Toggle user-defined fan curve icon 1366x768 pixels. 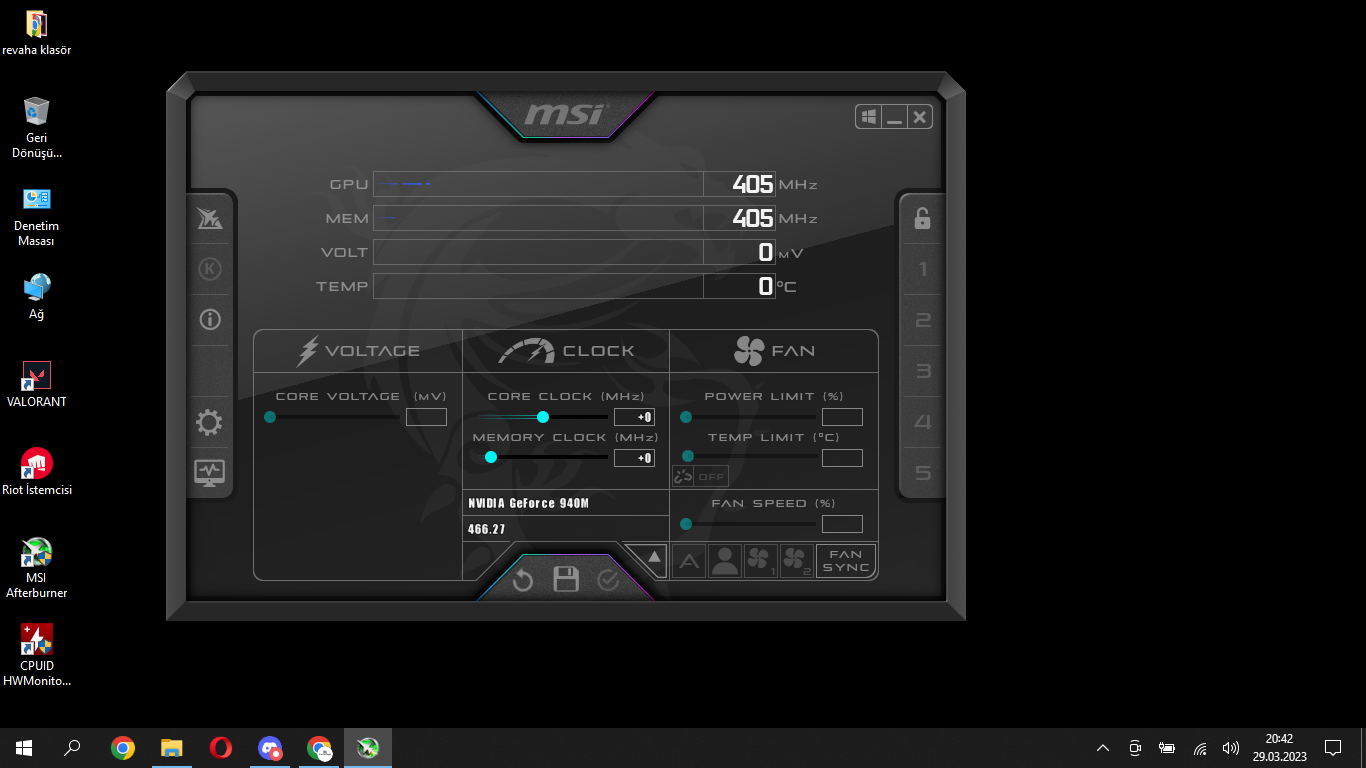(725, 561)
